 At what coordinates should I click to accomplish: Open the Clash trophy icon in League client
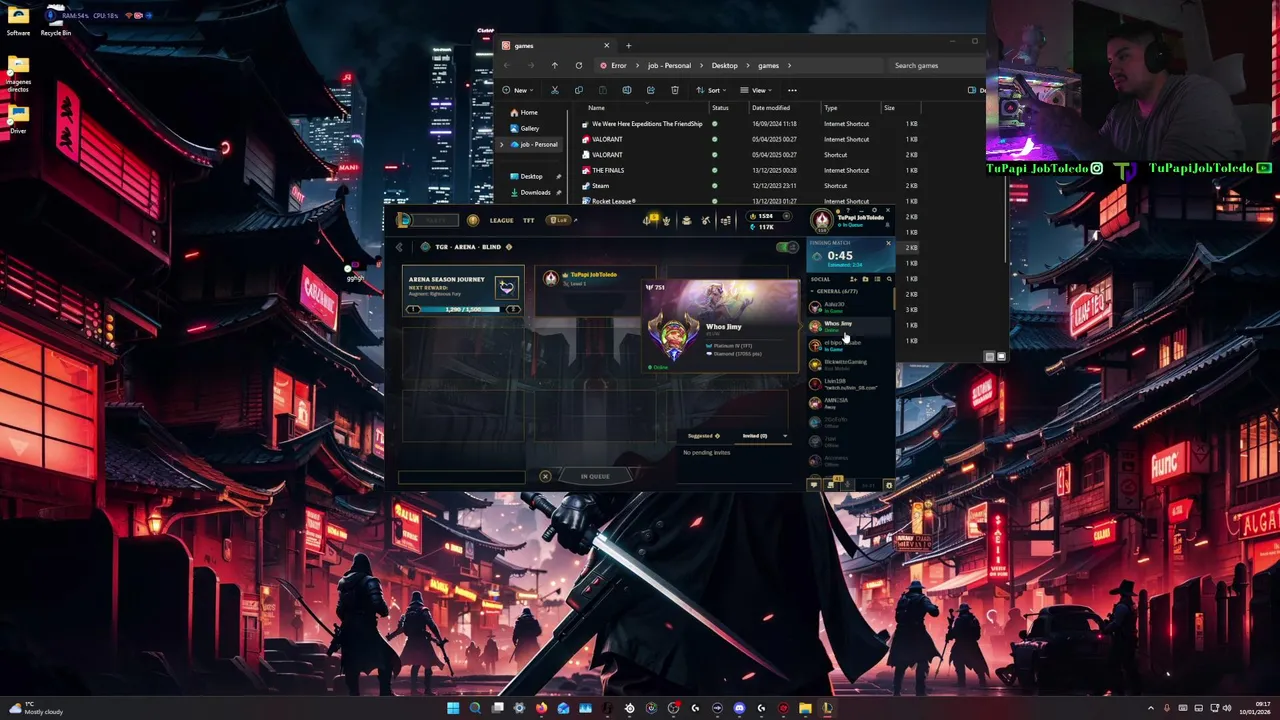click(x=666, y=220)
